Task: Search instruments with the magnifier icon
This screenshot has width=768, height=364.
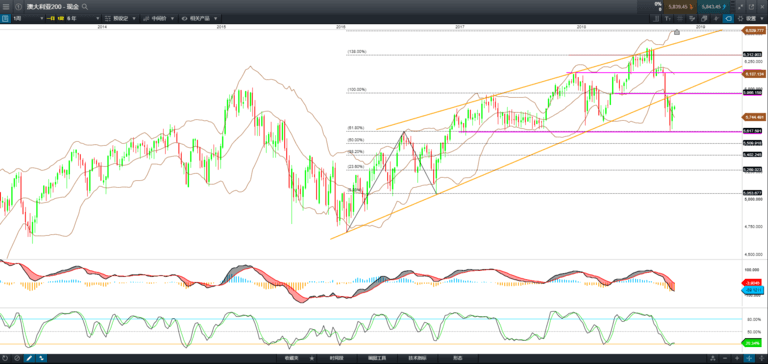Action: (85, 7)
